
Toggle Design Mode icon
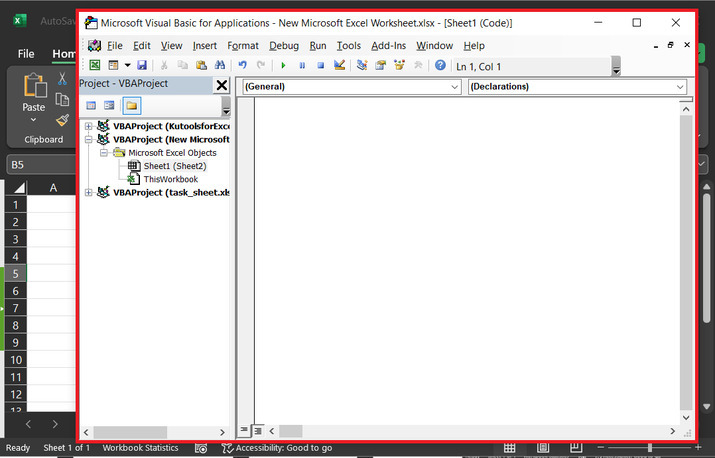point(339,65)
